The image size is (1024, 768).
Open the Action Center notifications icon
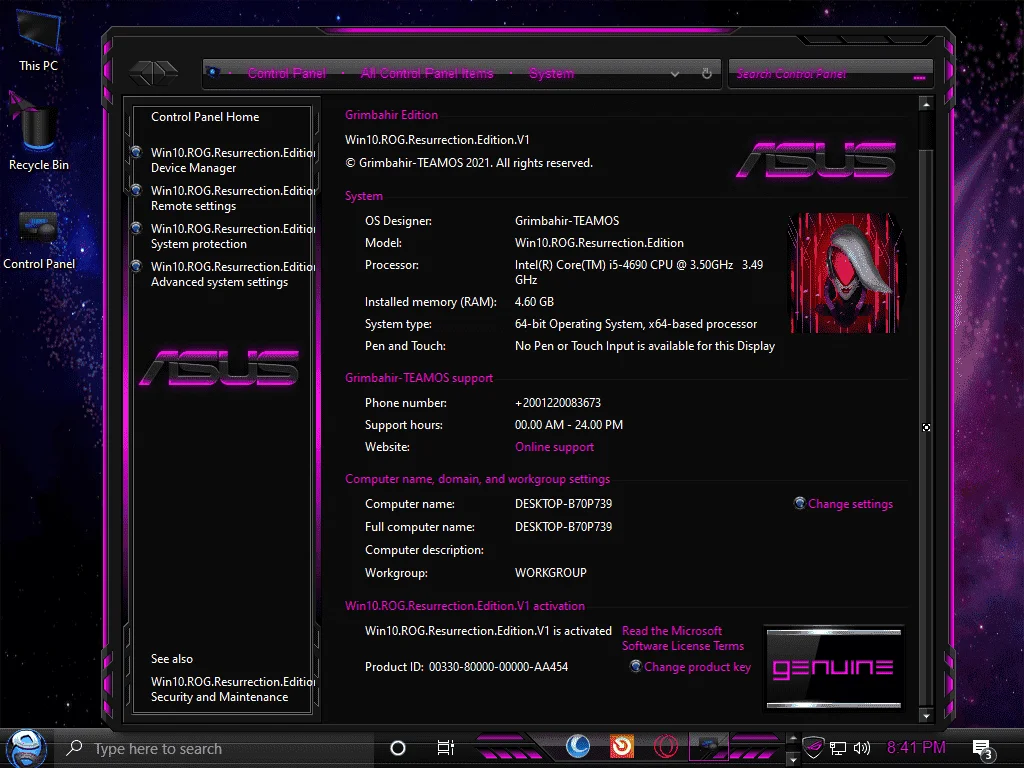click(982, 749)
